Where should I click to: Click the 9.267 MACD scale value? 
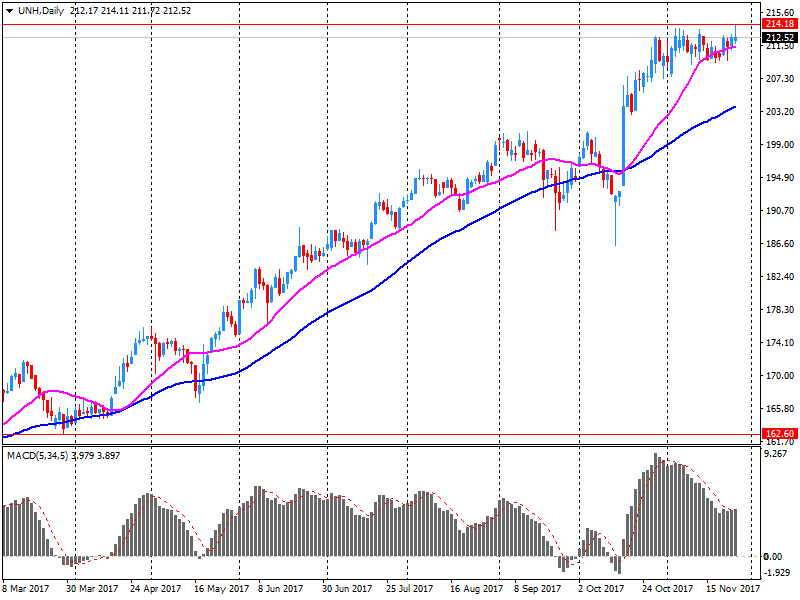(775, 454)
